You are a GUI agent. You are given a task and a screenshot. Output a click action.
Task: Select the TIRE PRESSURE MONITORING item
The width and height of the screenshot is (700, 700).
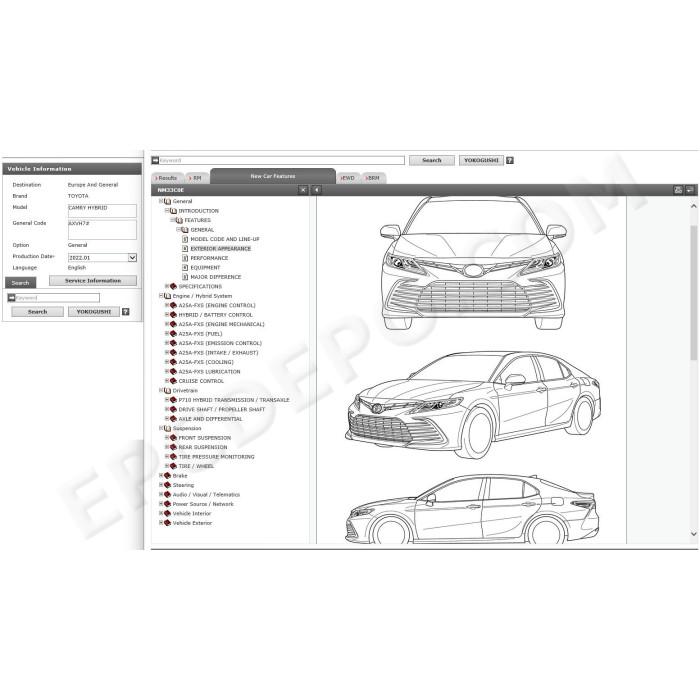point(217,457)
